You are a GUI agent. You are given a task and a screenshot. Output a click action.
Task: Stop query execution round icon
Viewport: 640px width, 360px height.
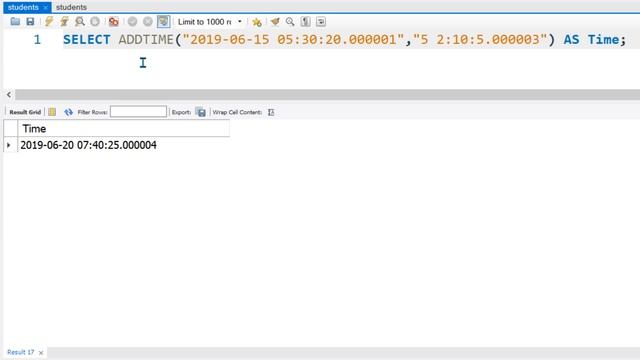95,22
